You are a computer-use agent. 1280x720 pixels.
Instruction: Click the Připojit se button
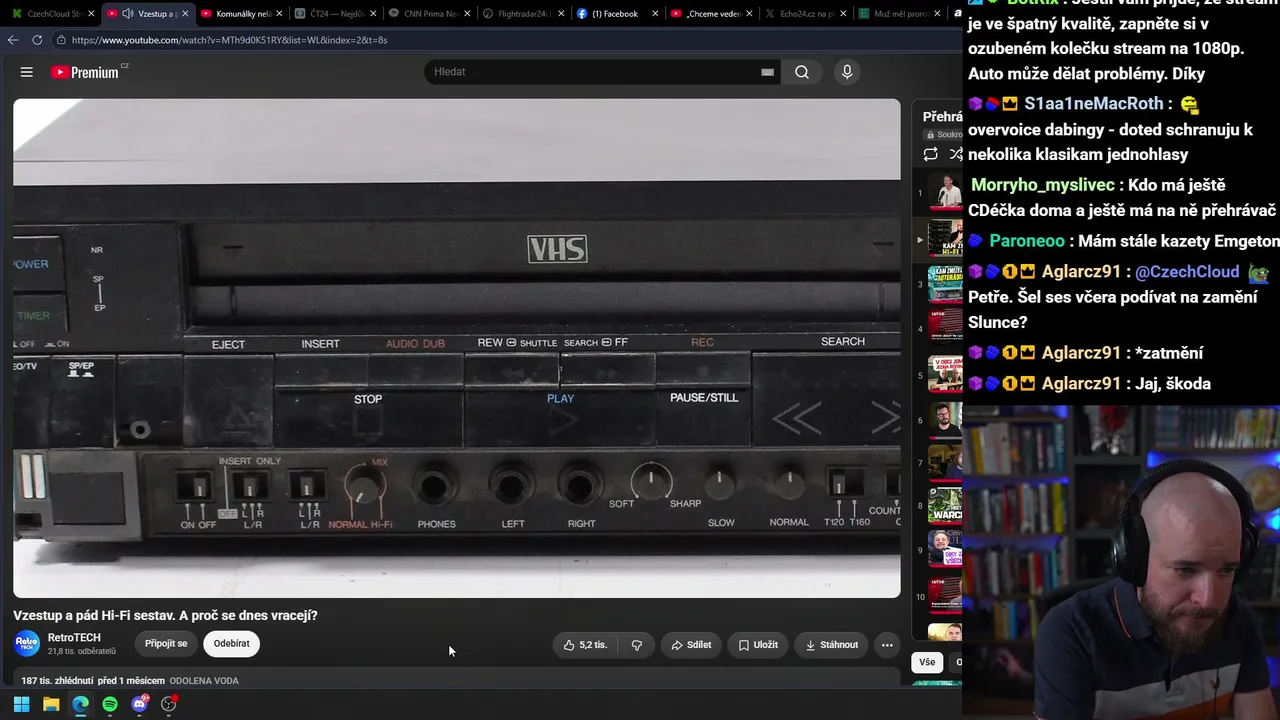[166, 644]
